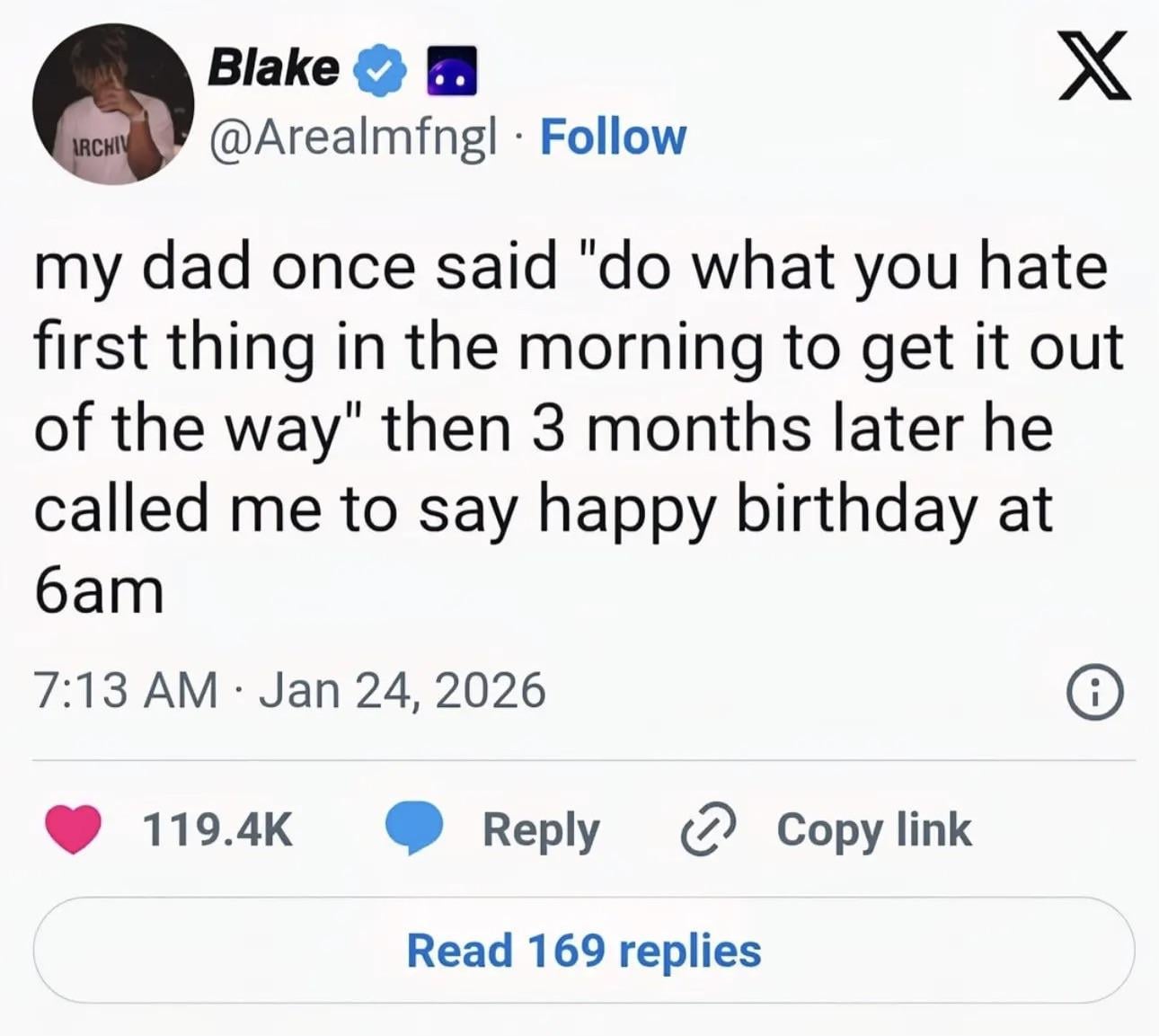Click the Copy link text
1159x1036 pixels.
(x=873, y=828)
